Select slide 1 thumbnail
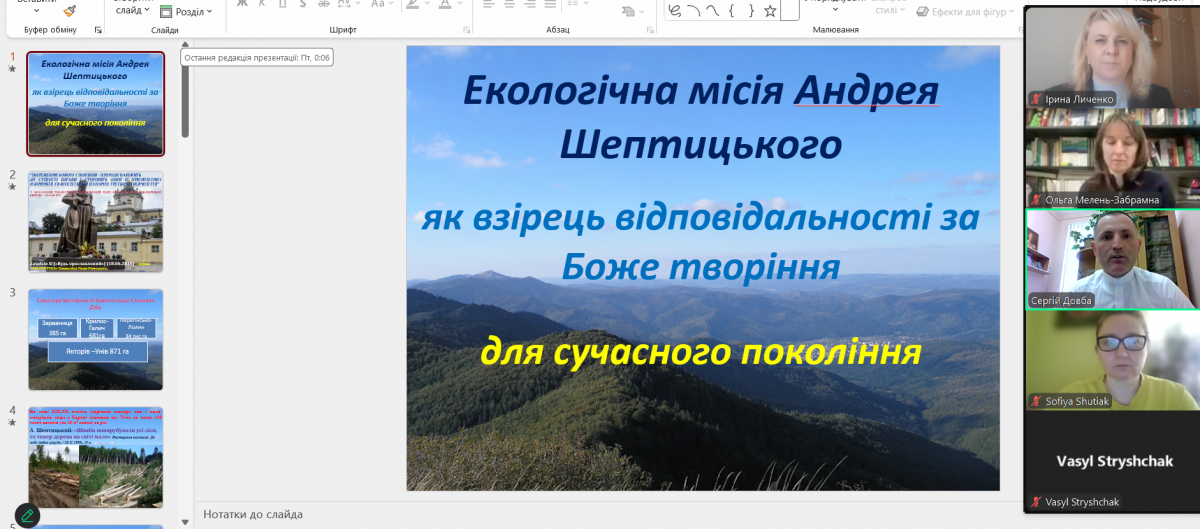This screenshot has width=1200, height=529. (x=96, y=103)
